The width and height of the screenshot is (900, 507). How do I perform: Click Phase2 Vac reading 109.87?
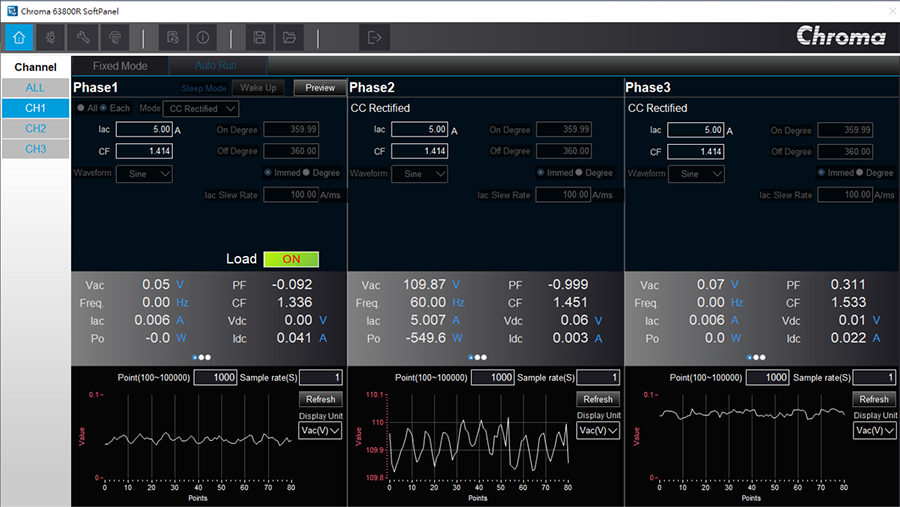[424, 284]
